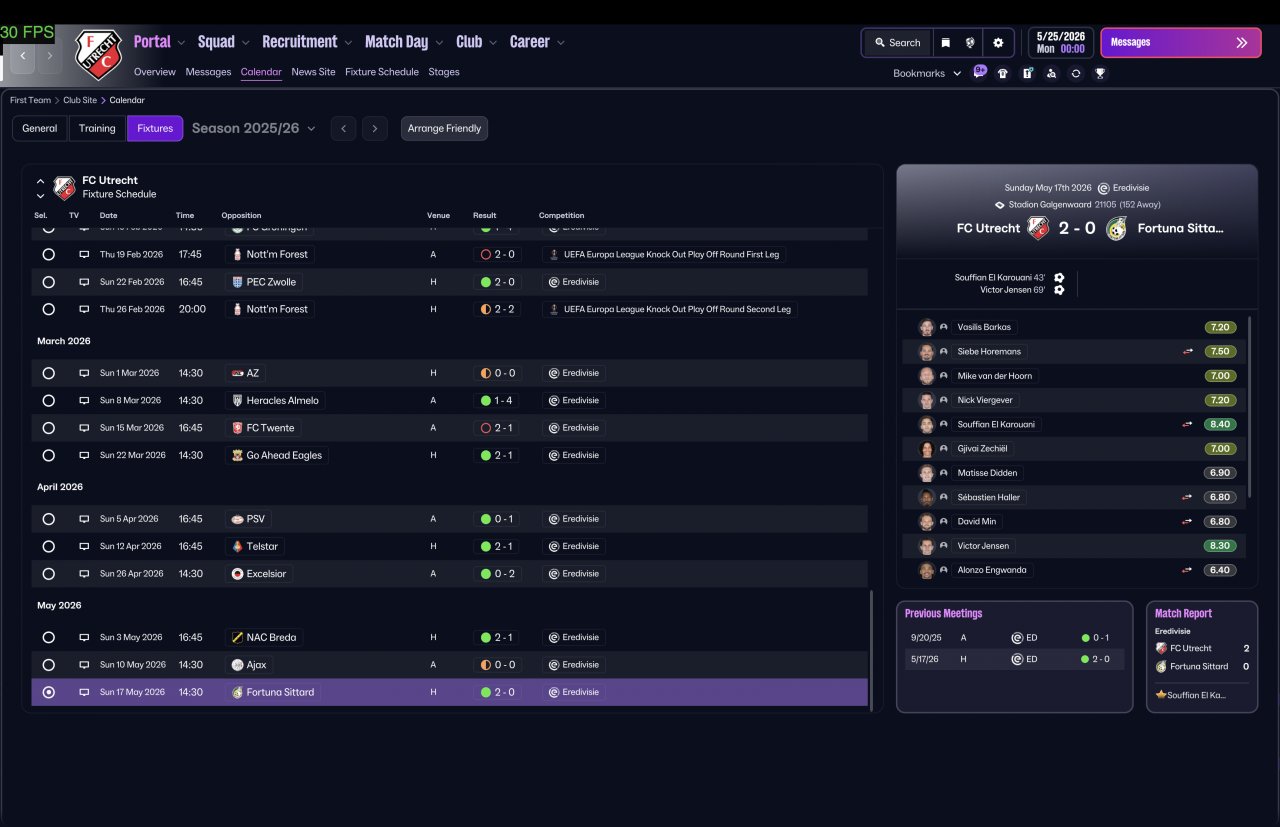The height and width of the screenshot is (827, 1280).
Task: Open the settings gear in the top bar
Action: click(x=997, y=43)
